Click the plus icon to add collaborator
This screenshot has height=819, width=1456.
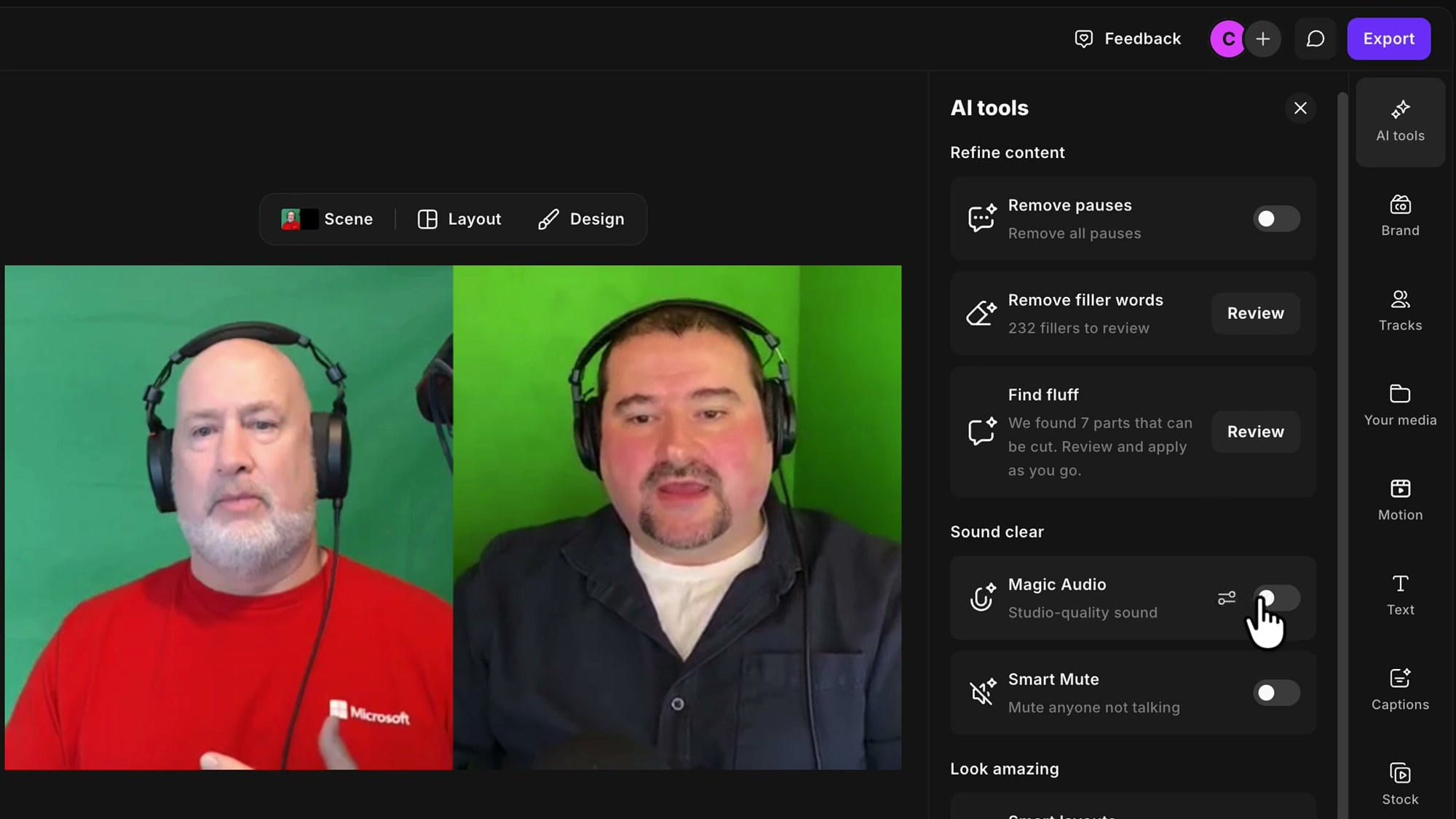point(1263,39)
